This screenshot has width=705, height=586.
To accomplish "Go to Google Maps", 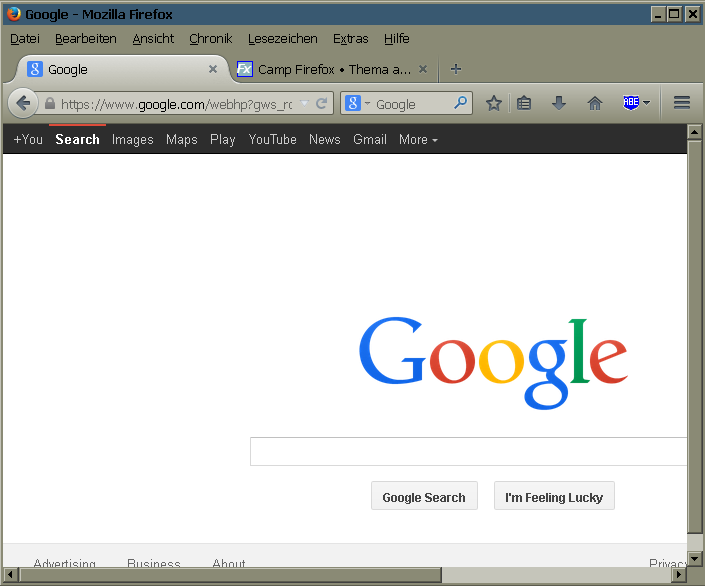I will (x=182, y=139).
